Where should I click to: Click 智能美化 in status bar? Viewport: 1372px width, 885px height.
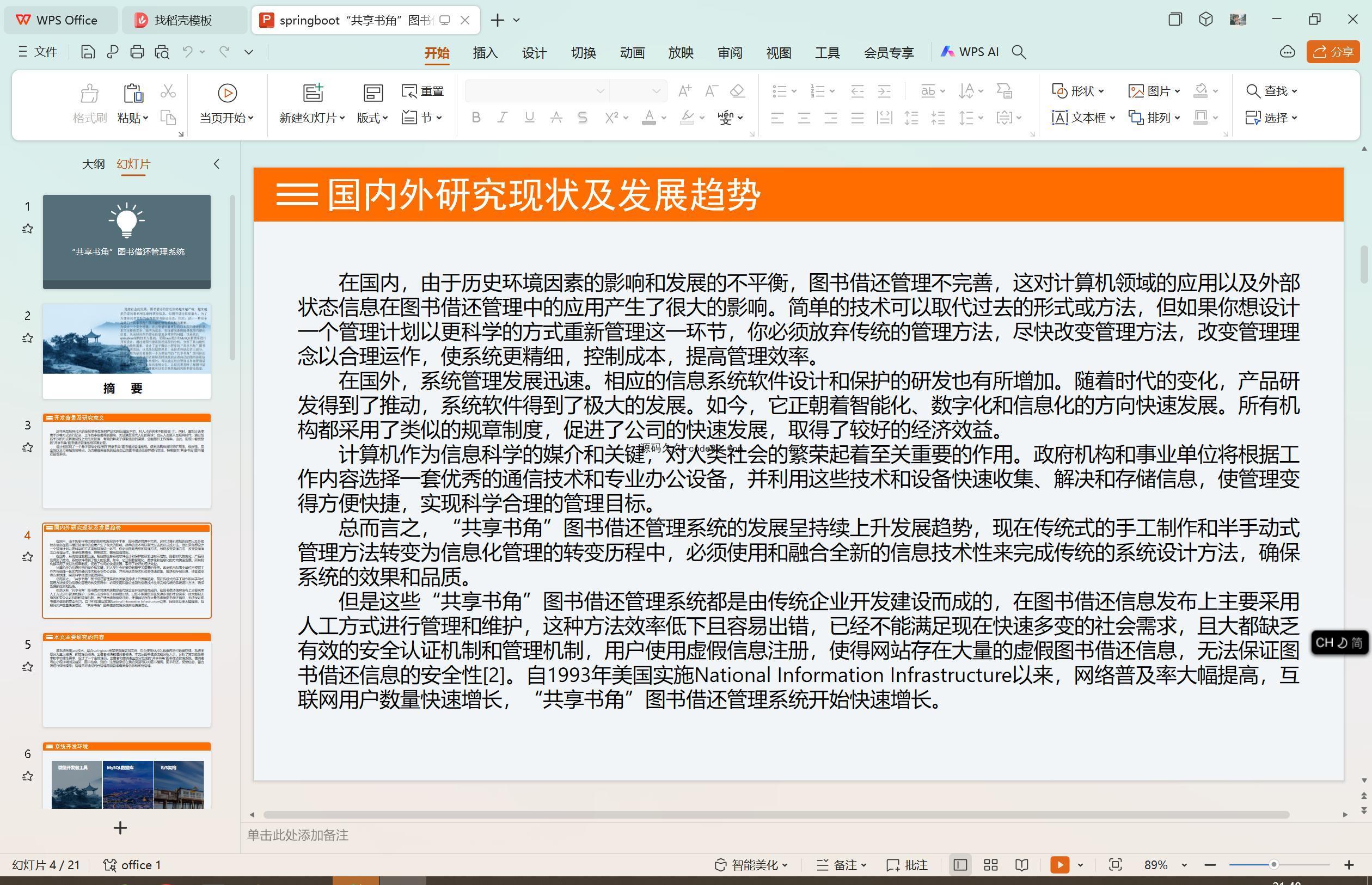point(751,865)
